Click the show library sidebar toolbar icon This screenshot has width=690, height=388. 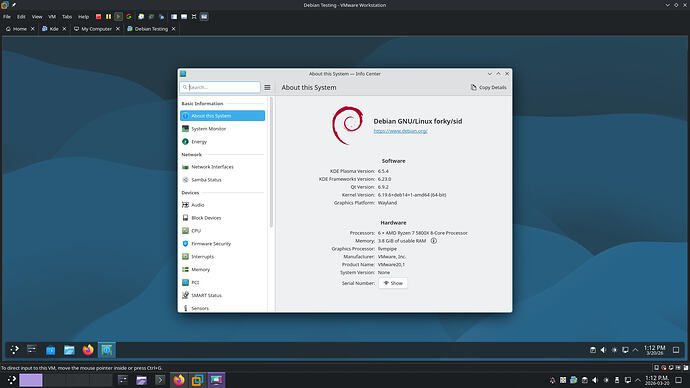[174, 17]
